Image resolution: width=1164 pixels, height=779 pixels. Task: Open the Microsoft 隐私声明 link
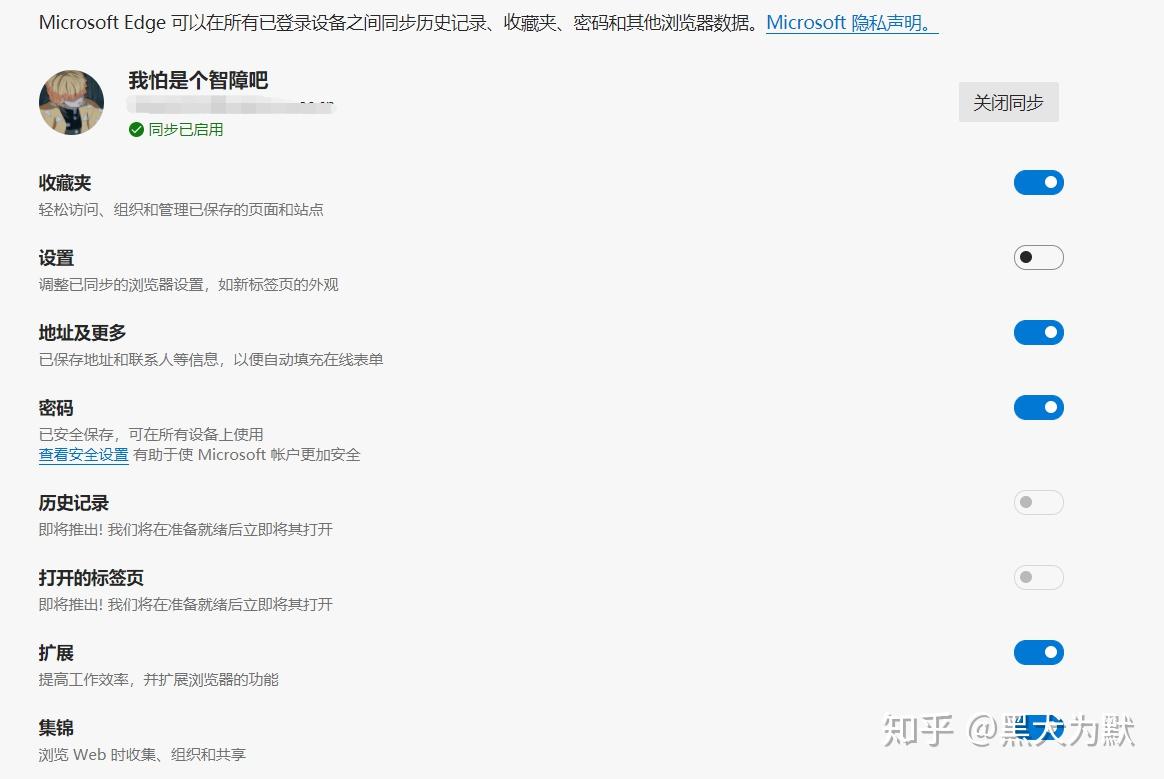[851, 23]
